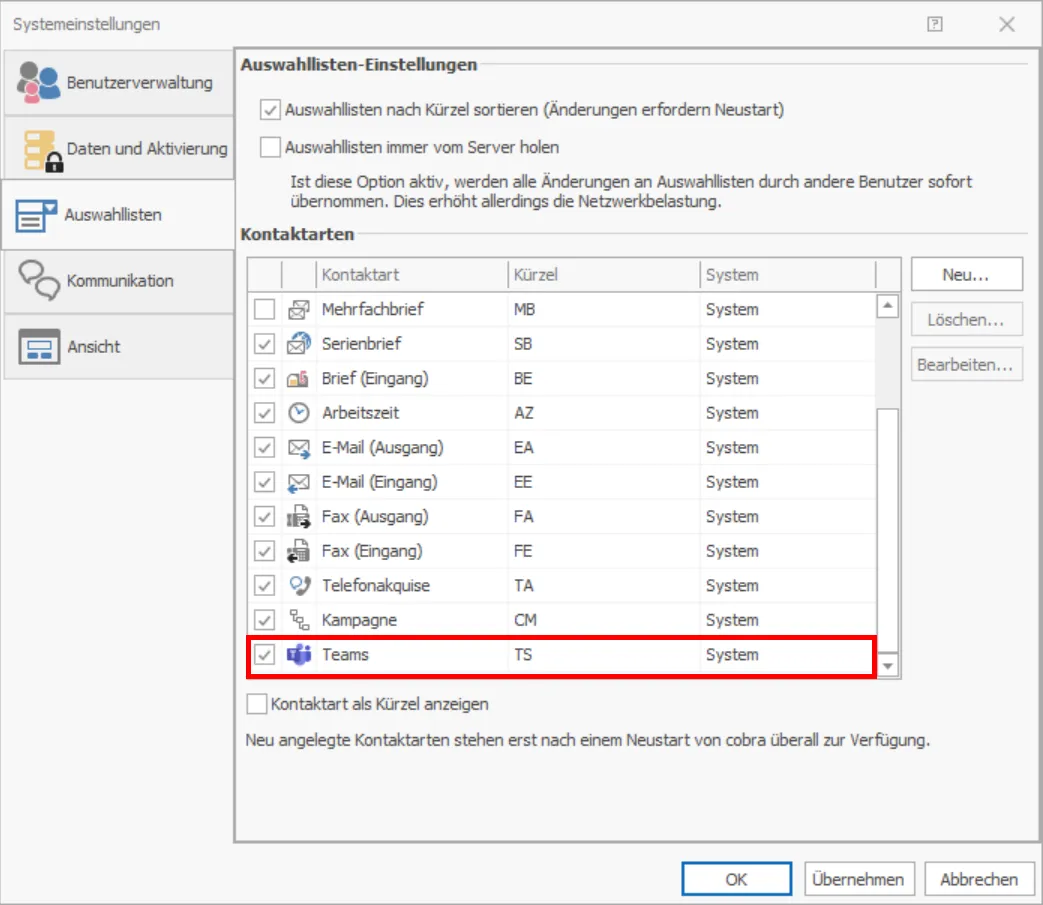Uncheck the Teams row checkbox
The image size is (1043, 905).
pos(264,655)
